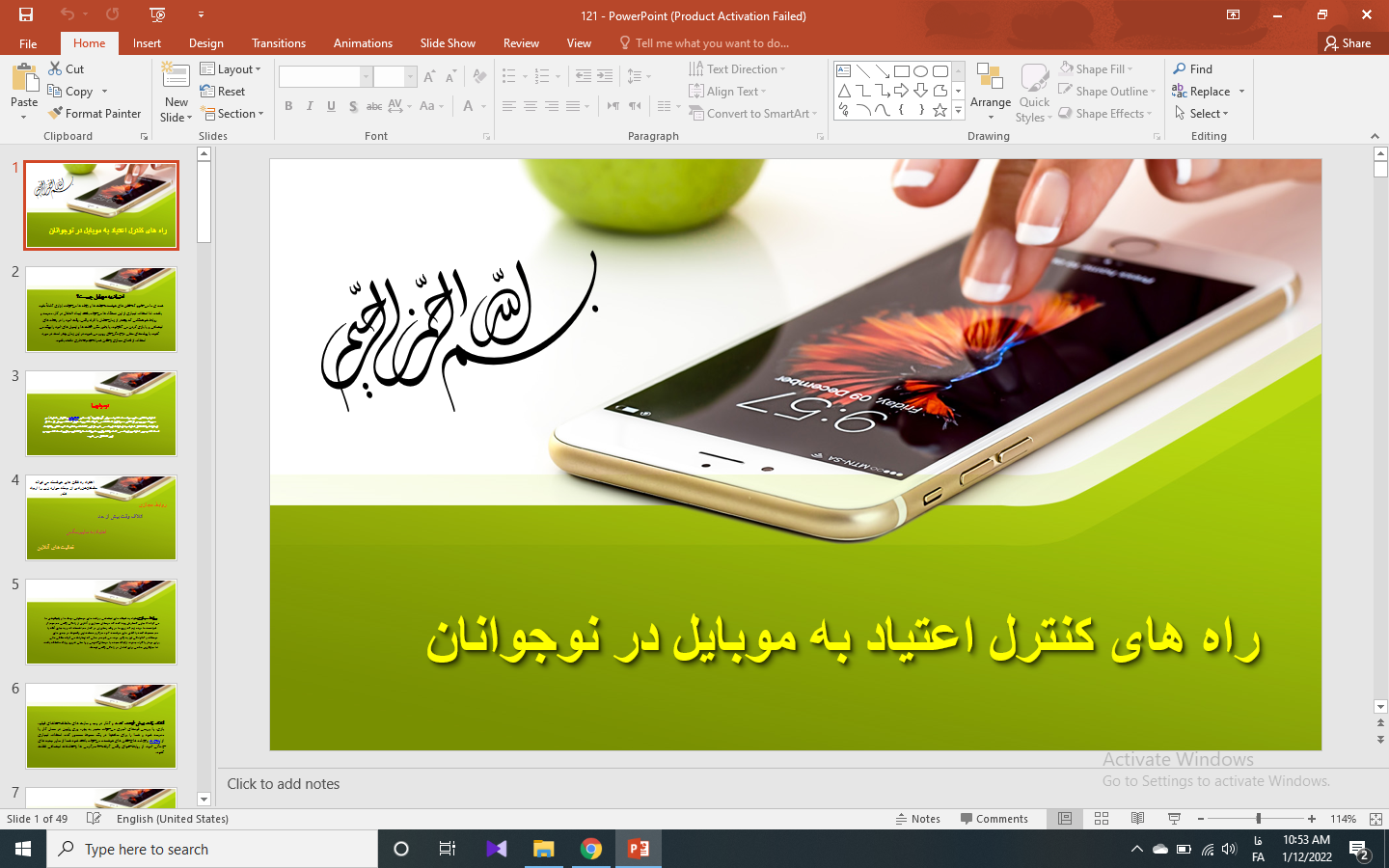Toggle Normal view button in status bar

[1065, 819]
